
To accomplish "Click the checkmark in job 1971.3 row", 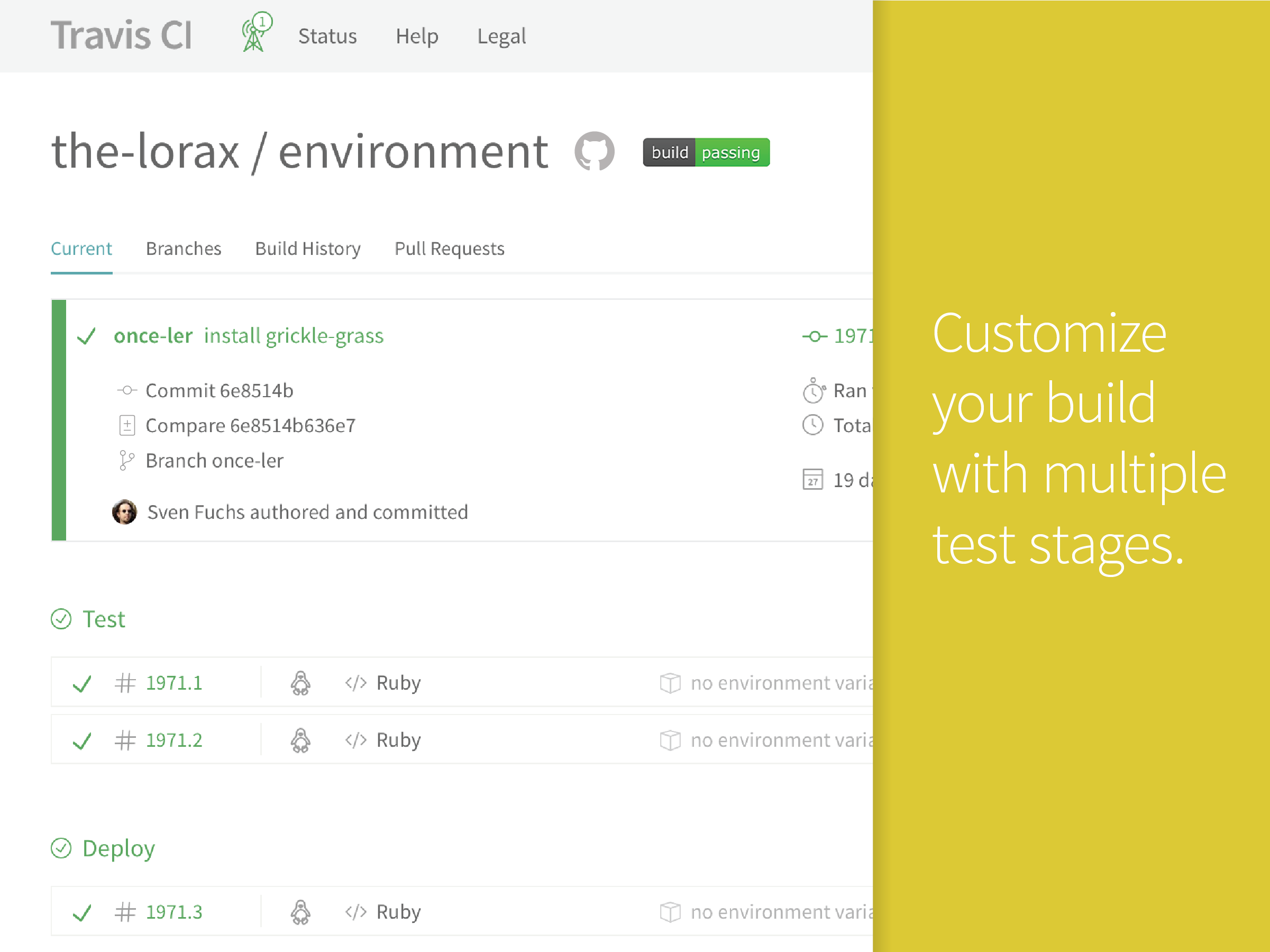I will tap(82, 912).
